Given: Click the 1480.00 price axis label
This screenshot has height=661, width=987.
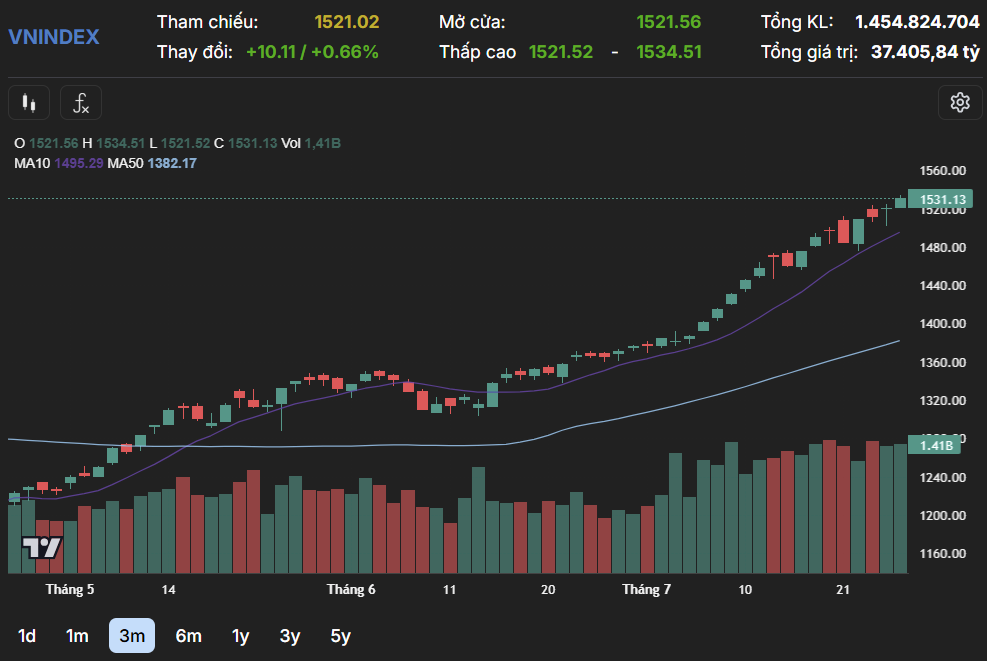Looking at the screenshot, I should (942, 247).
